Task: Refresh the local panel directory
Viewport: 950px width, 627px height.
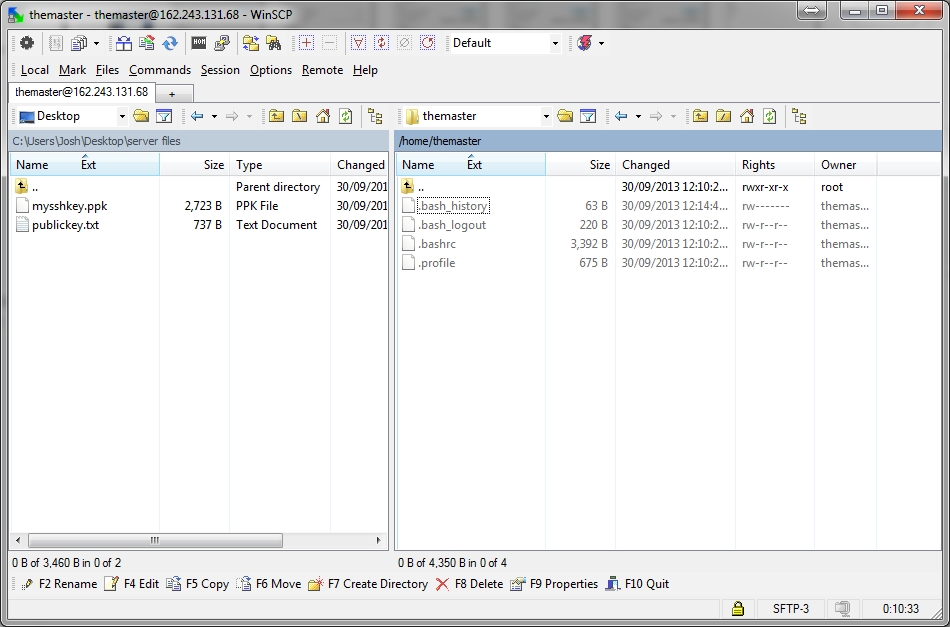Action: point(345,116)
